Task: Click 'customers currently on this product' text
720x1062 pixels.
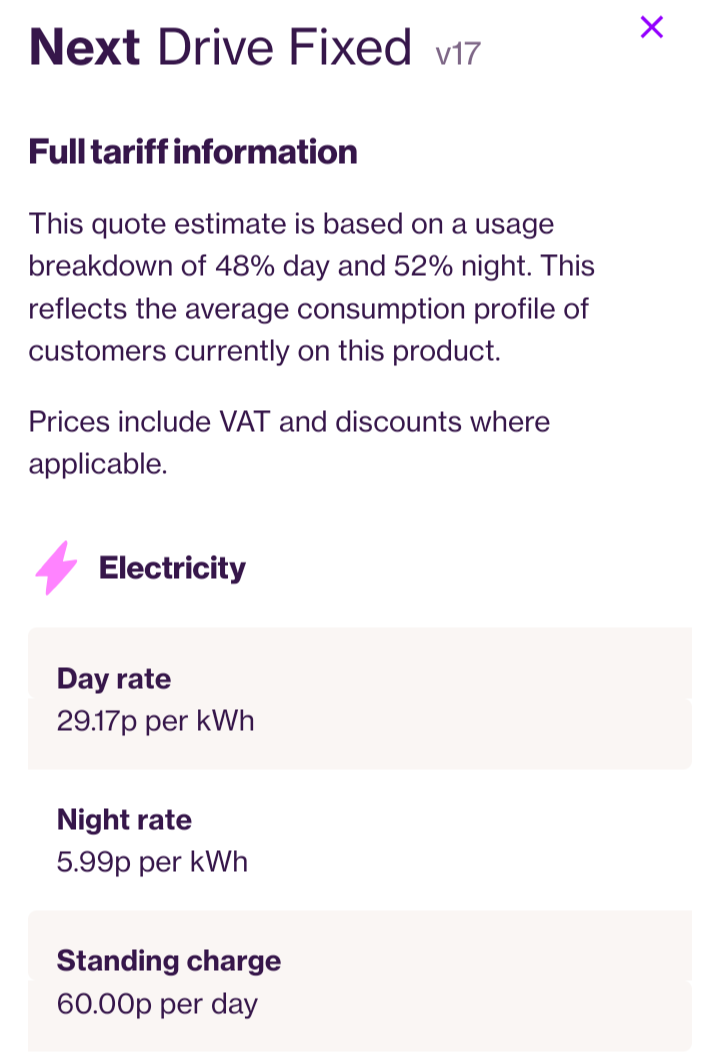Action: point(264,351)
